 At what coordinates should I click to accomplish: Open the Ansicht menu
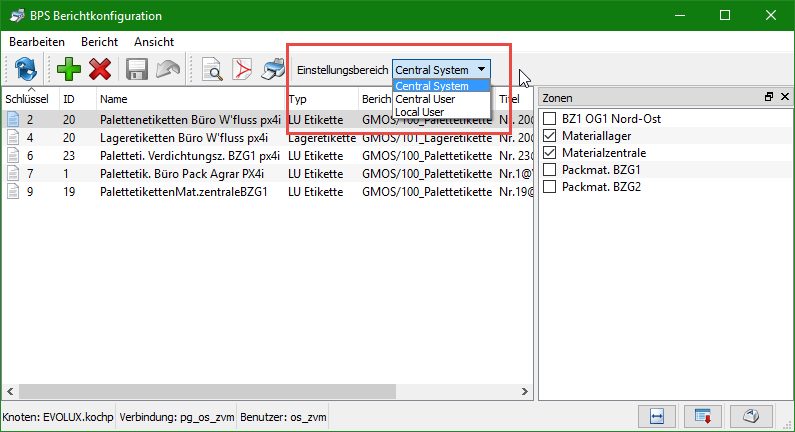pos(154,42)
